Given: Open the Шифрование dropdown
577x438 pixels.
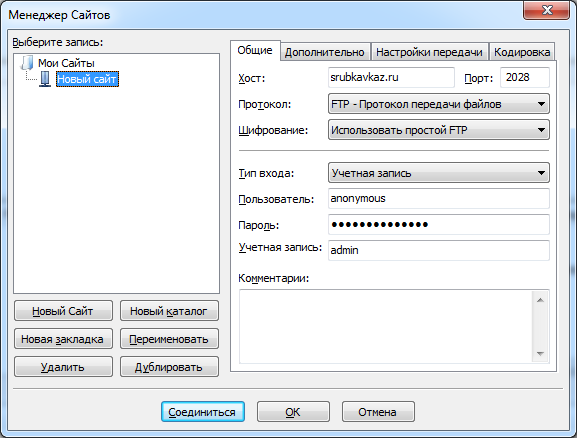Looking at the screenshot, I should click(439, 130).
